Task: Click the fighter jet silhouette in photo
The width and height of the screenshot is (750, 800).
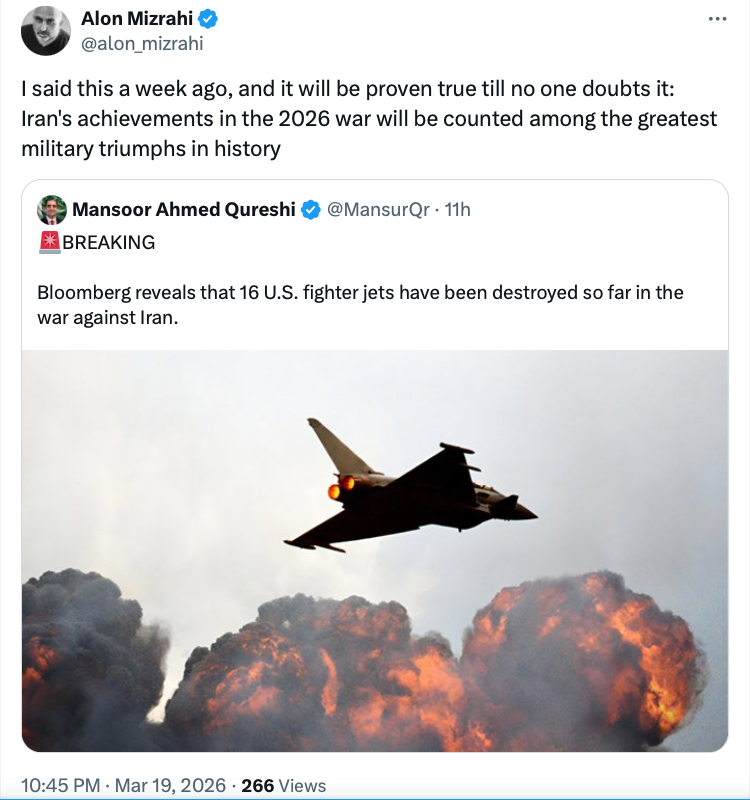Action: [x=410, y=490]
